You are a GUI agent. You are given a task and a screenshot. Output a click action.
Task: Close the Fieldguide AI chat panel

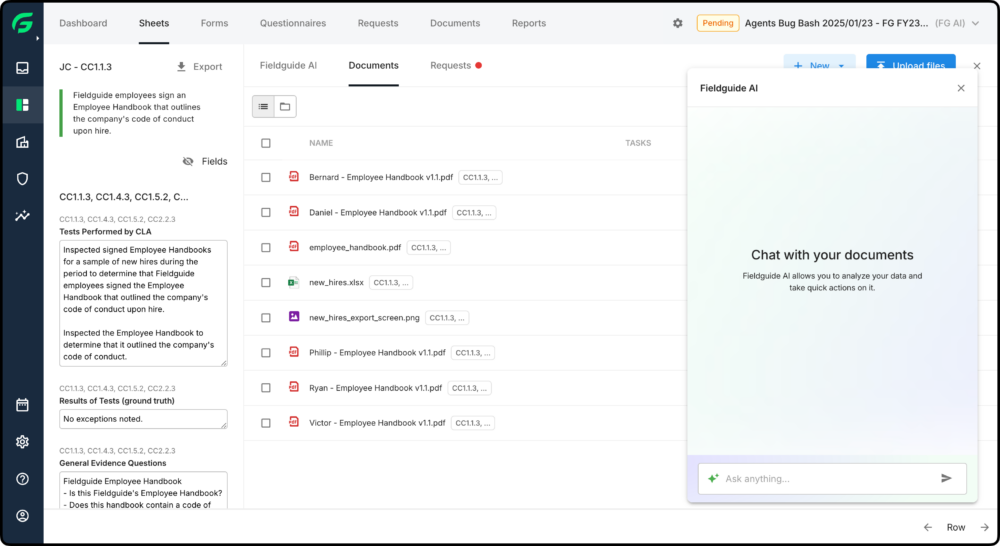click(961, 88)
